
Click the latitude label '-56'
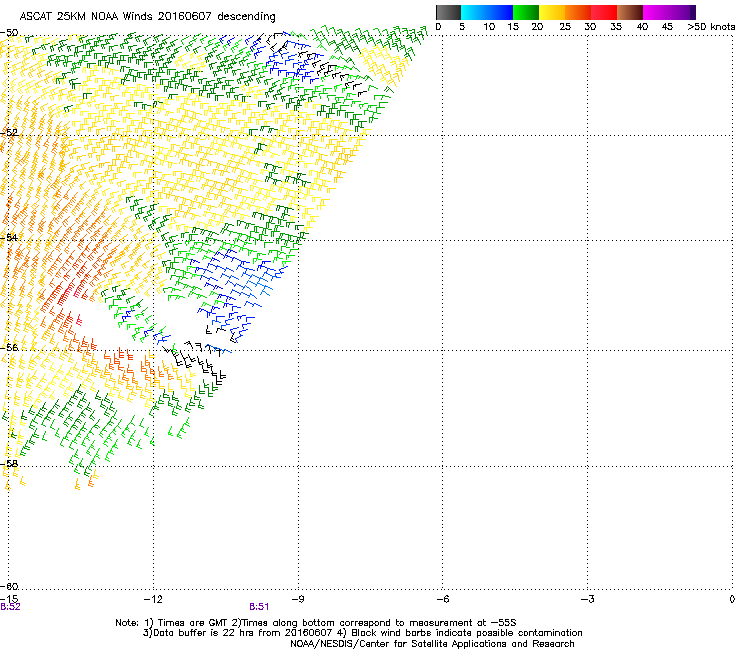tap(9, 347)
